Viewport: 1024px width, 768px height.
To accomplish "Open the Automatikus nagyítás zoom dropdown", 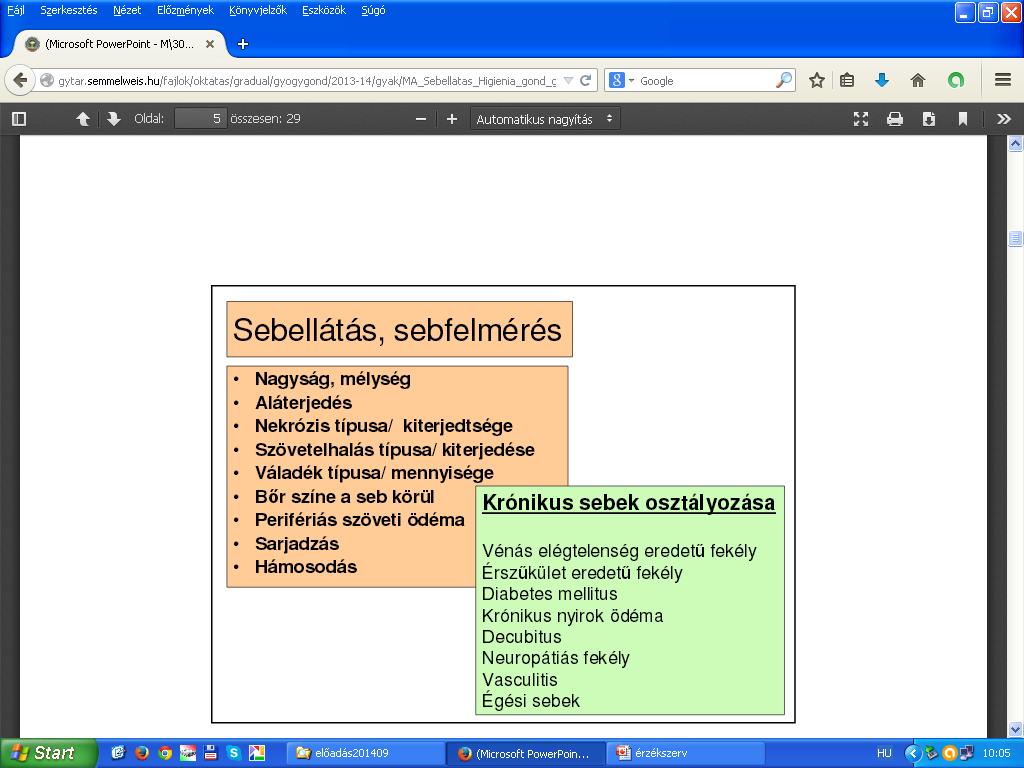I will click(x=545, y=119).
